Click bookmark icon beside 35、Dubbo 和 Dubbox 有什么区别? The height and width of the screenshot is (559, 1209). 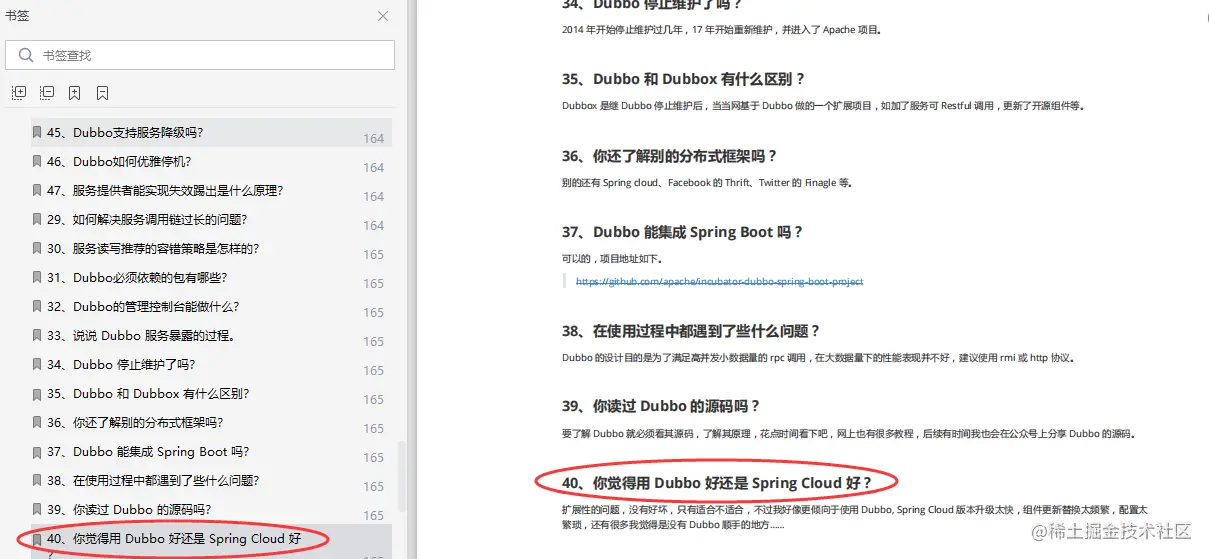pyautogui.click(x=37, y=393)
